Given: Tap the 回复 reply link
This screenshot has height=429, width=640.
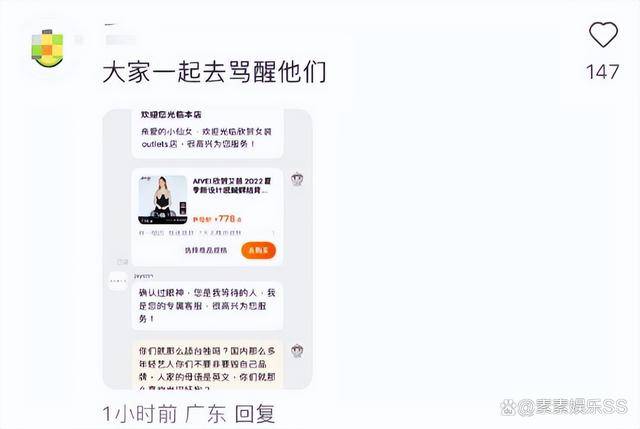Looking at the screenshot, I should click(x=254, y=414).
